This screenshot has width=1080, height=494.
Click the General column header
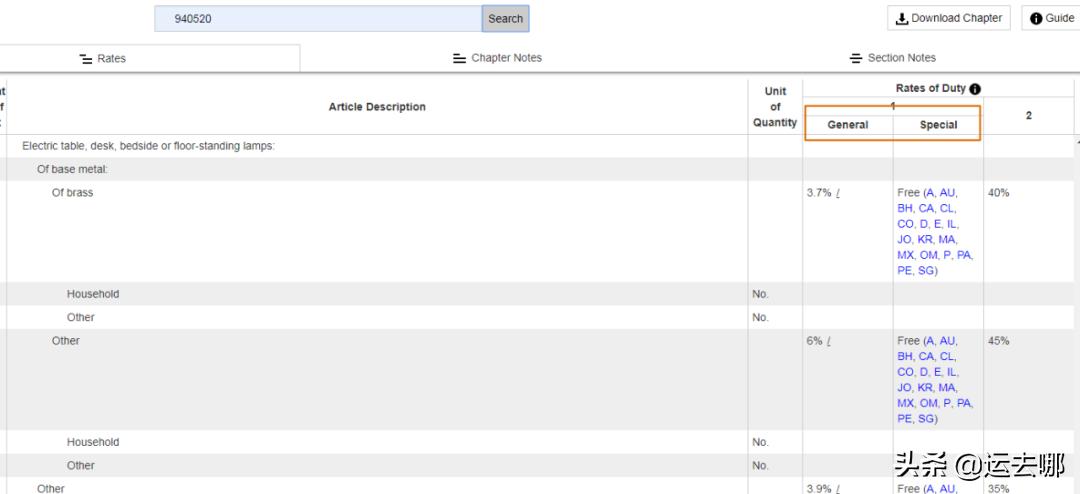847,125
